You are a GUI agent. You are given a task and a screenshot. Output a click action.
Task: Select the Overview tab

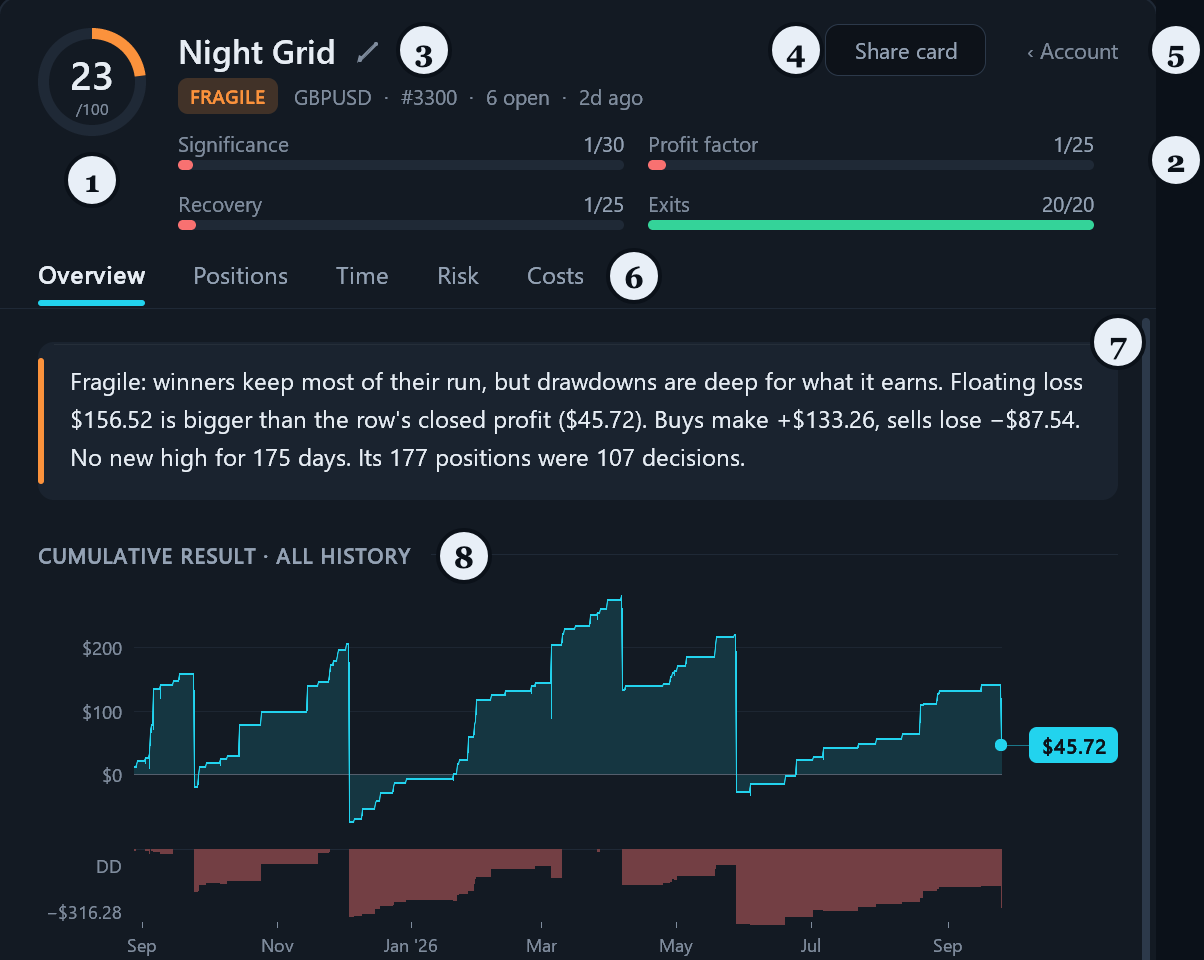(x=92, y=276)
